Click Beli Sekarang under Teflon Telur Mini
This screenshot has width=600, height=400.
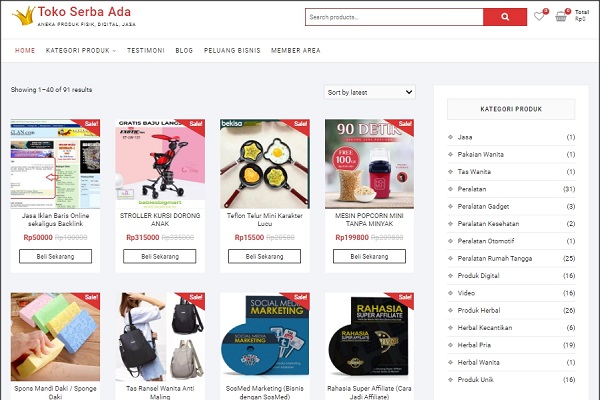point(264,256)
